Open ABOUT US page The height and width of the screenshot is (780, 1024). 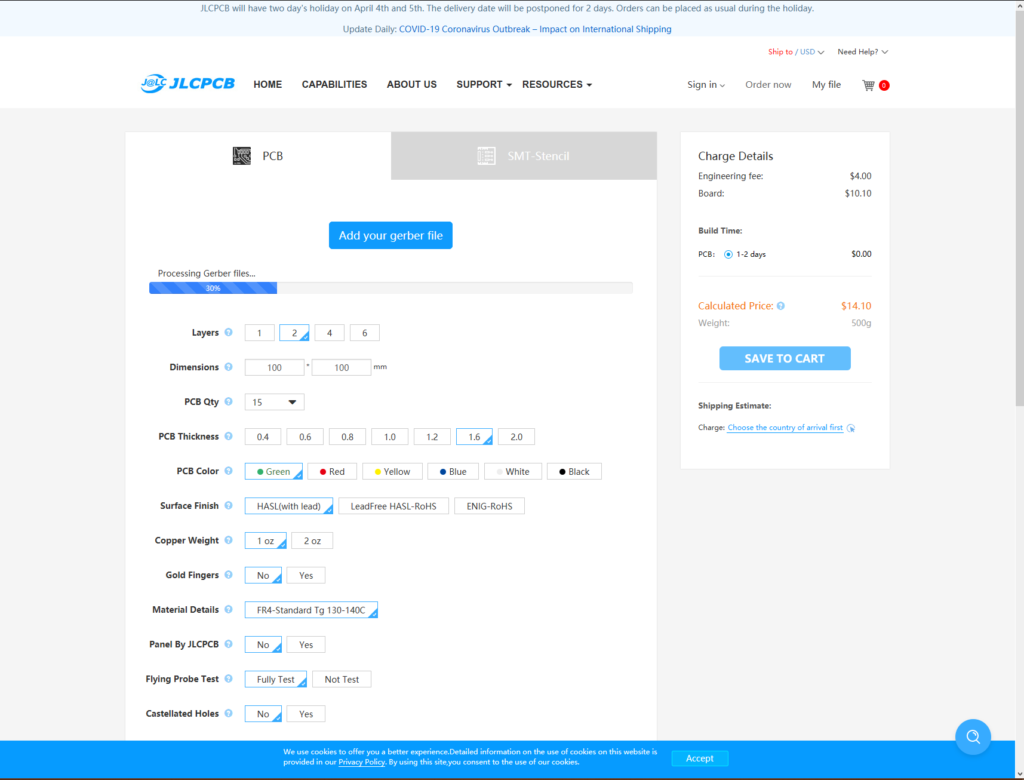point(411,84)
